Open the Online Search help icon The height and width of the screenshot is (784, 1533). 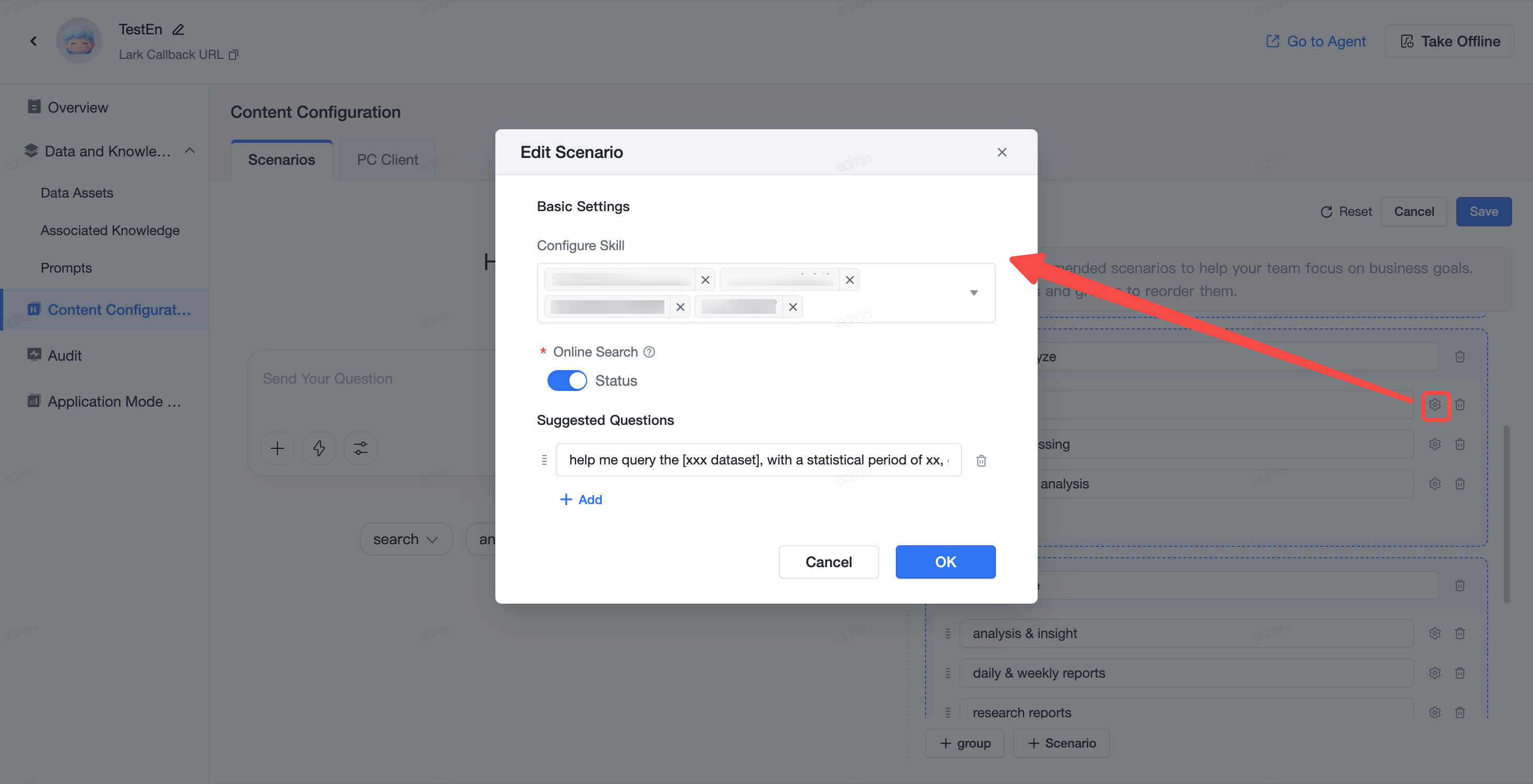(649, 352)
